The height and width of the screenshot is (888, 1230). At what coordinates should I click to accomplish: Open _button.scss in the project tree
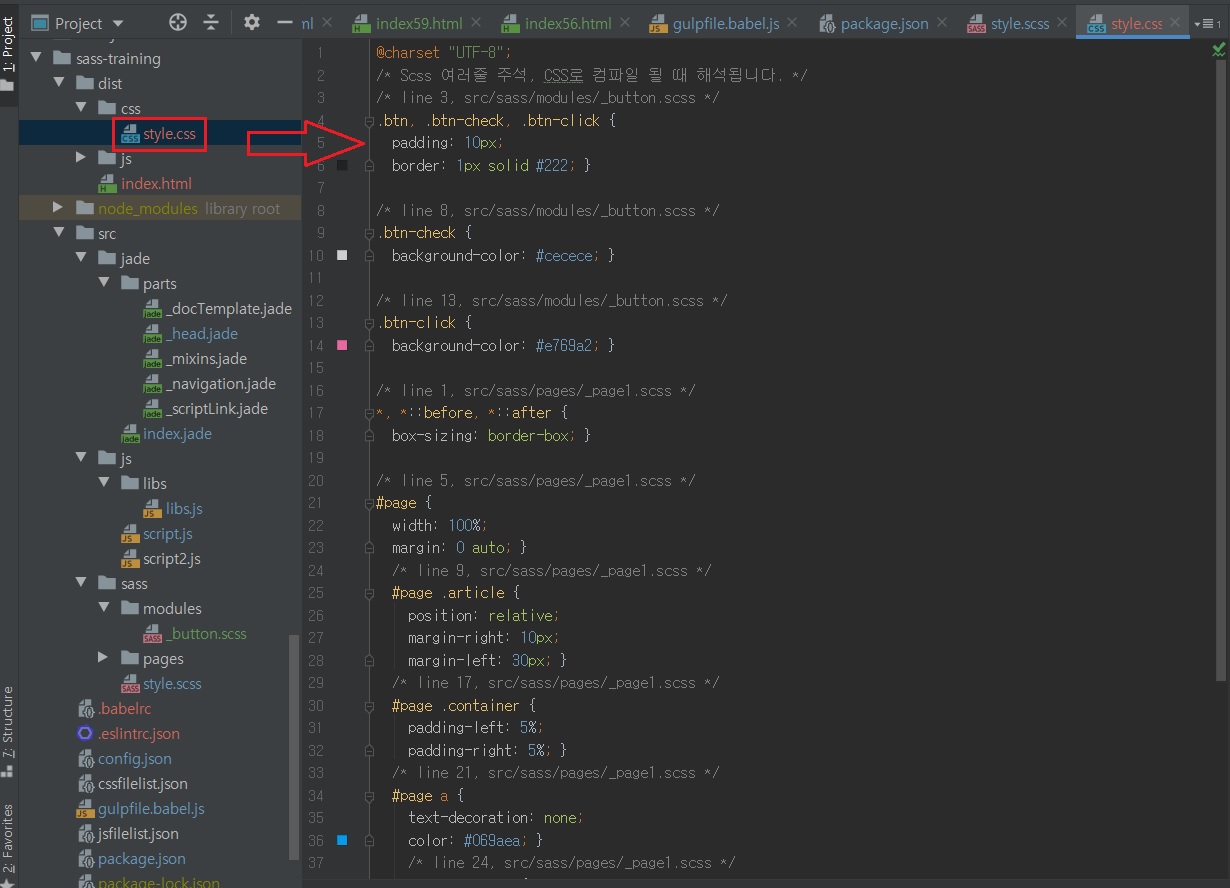point(206,633)
